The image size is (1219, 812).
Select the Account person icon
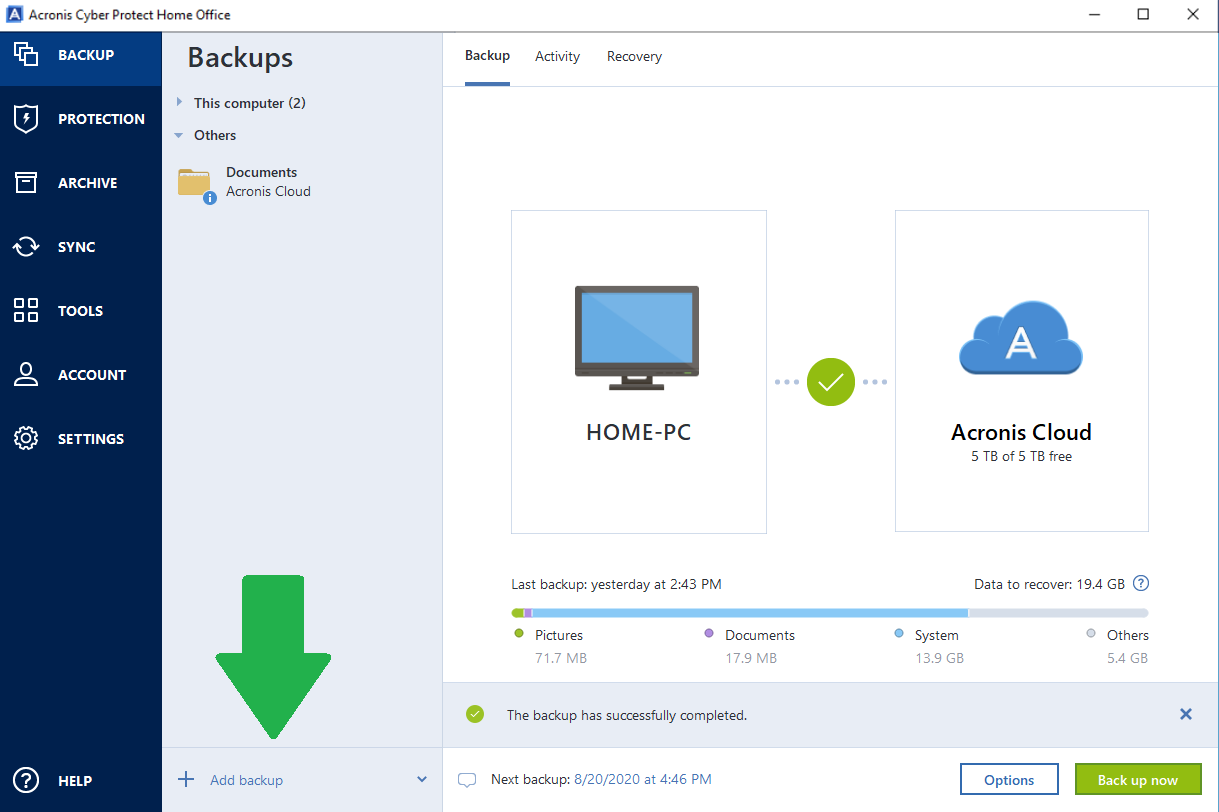26,375
